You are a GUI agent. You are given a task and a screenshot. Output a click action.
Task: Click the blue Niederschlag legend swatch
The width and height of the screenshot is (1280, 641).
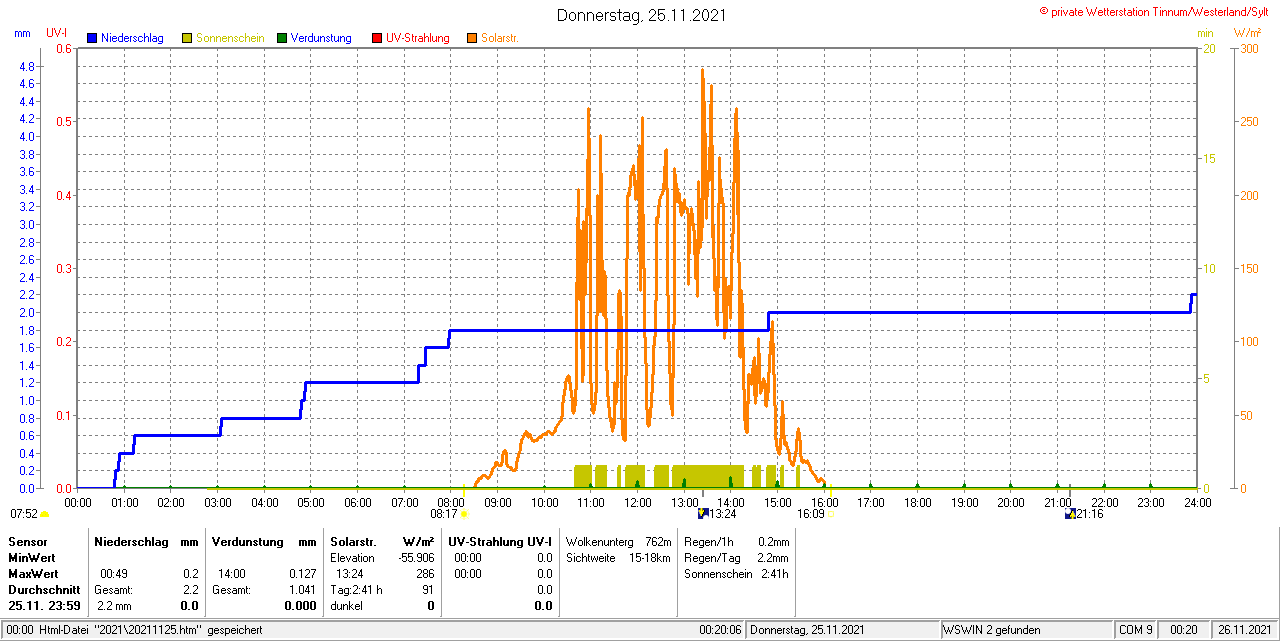pos(93,38)
